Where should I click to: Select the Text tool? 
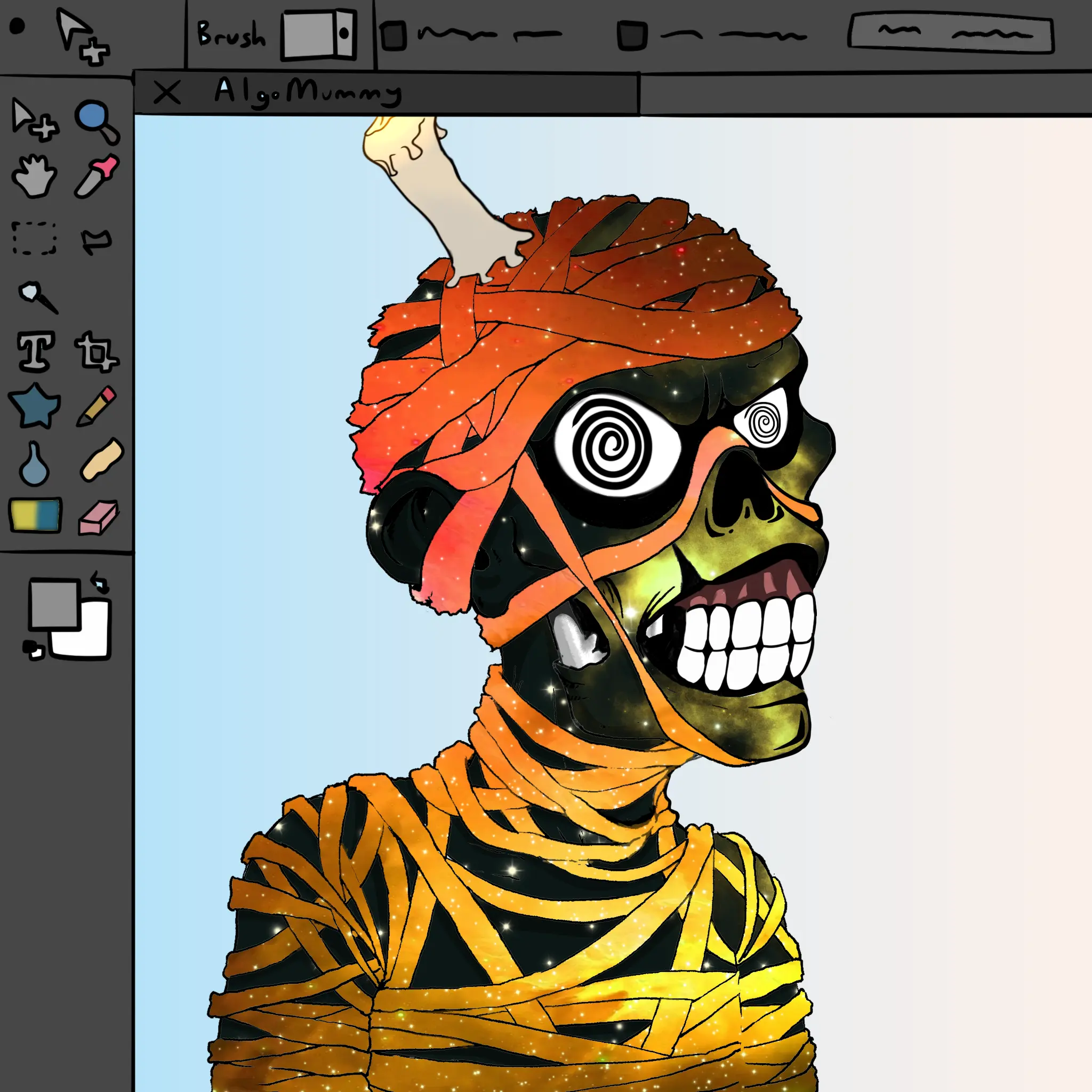tap(36, 351)
